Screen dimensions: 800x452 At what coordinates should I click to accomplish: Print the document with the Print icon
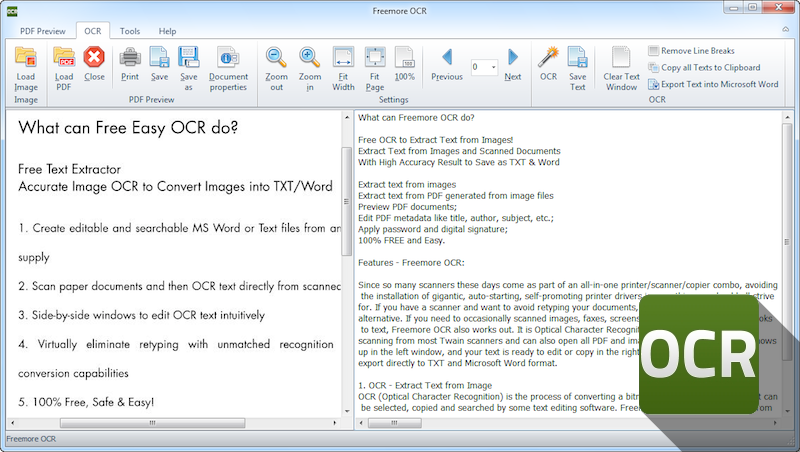pyautogui.click(x=130, y=57)
